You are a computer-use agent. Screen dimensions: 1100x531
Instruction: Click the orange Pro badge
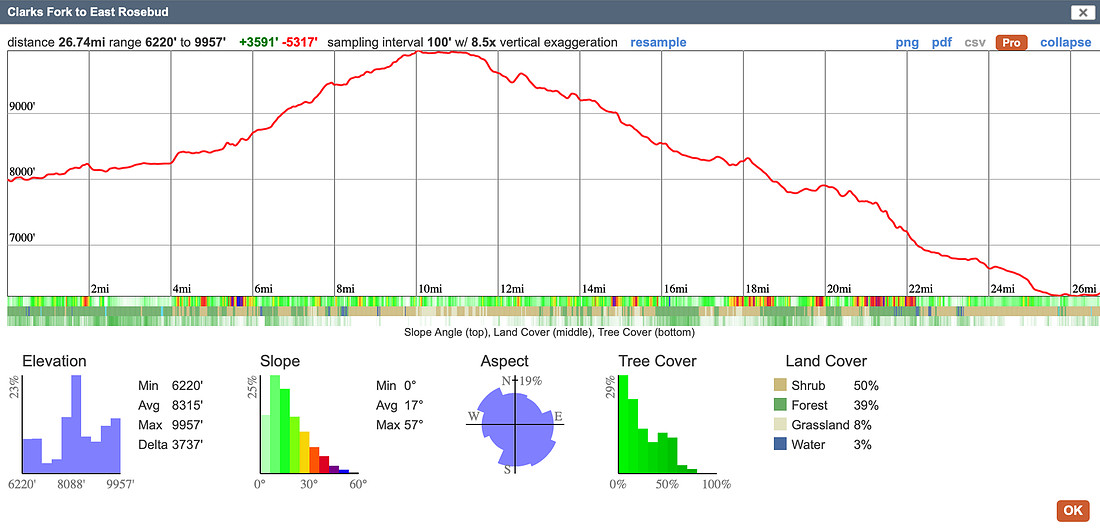click(1011, 42)
